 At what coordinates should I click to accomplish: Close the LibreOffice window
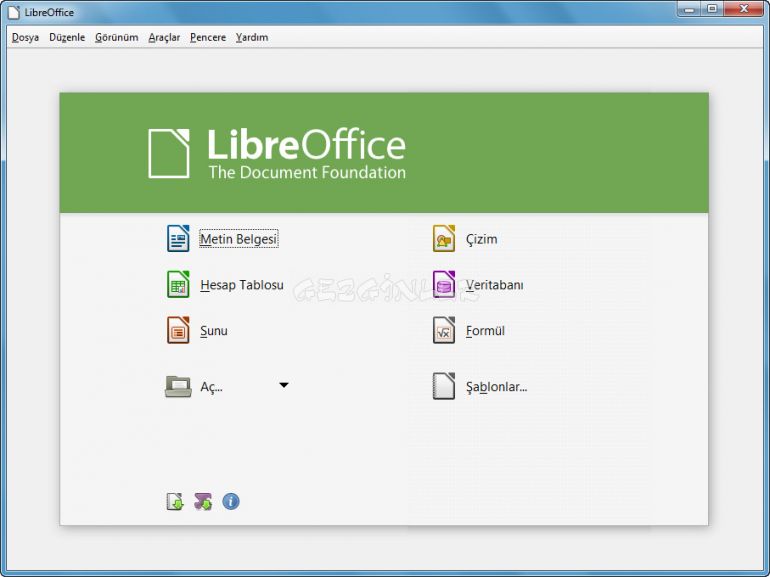(744, 9)
